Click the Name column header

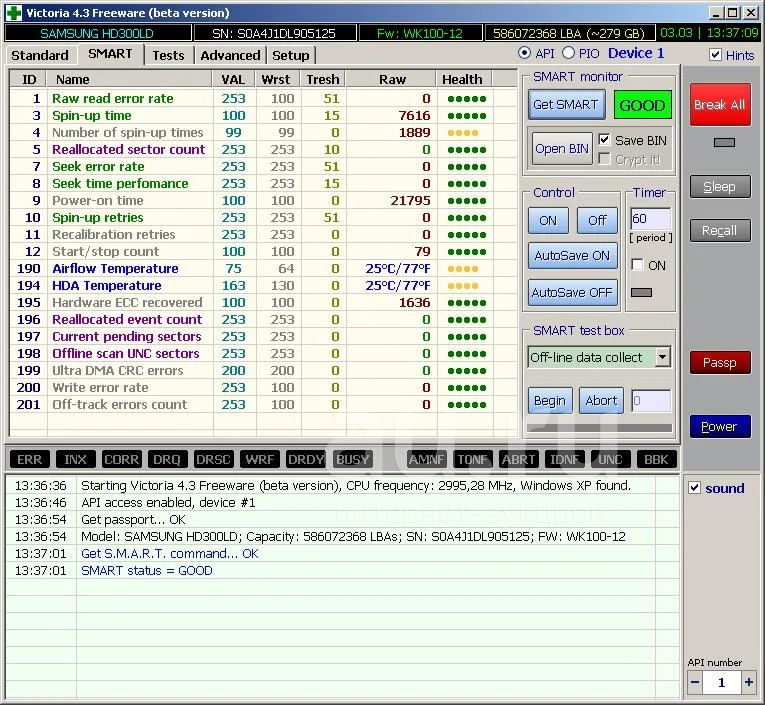(129, 79)
